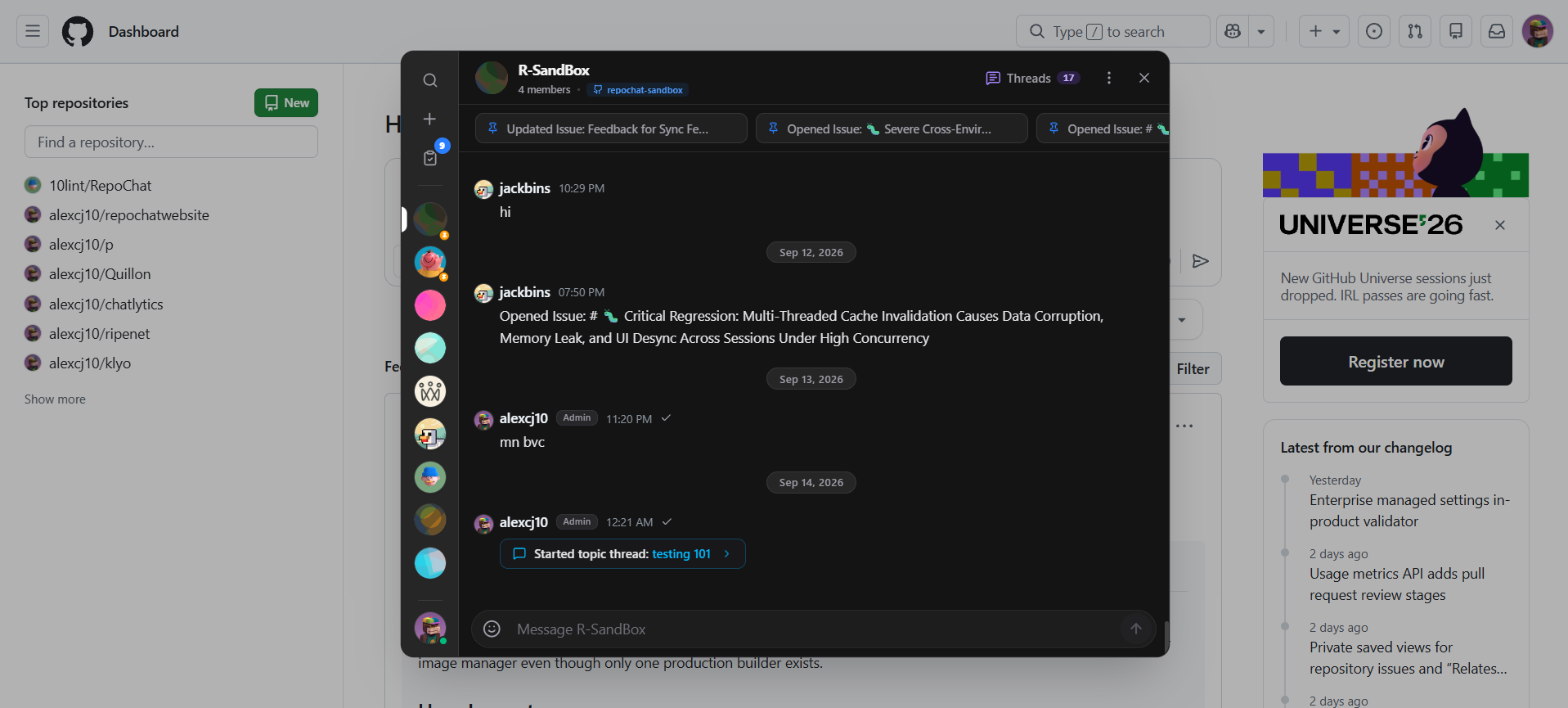Click the GitHub search box
Screen dimensions: 1568x708
click(x=1112, y=31)
